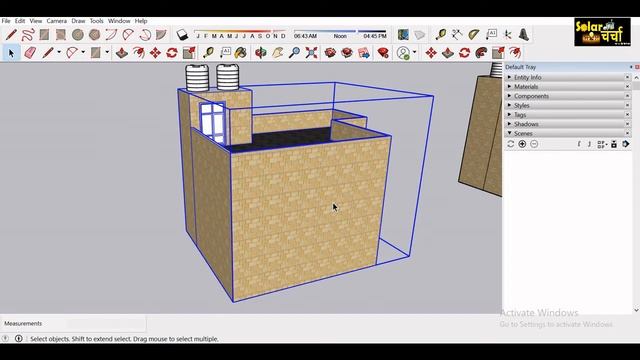Screen dimensions: 640x360
Task: Open the sign-in profile dropdown arrow
Action: [415, 53]
